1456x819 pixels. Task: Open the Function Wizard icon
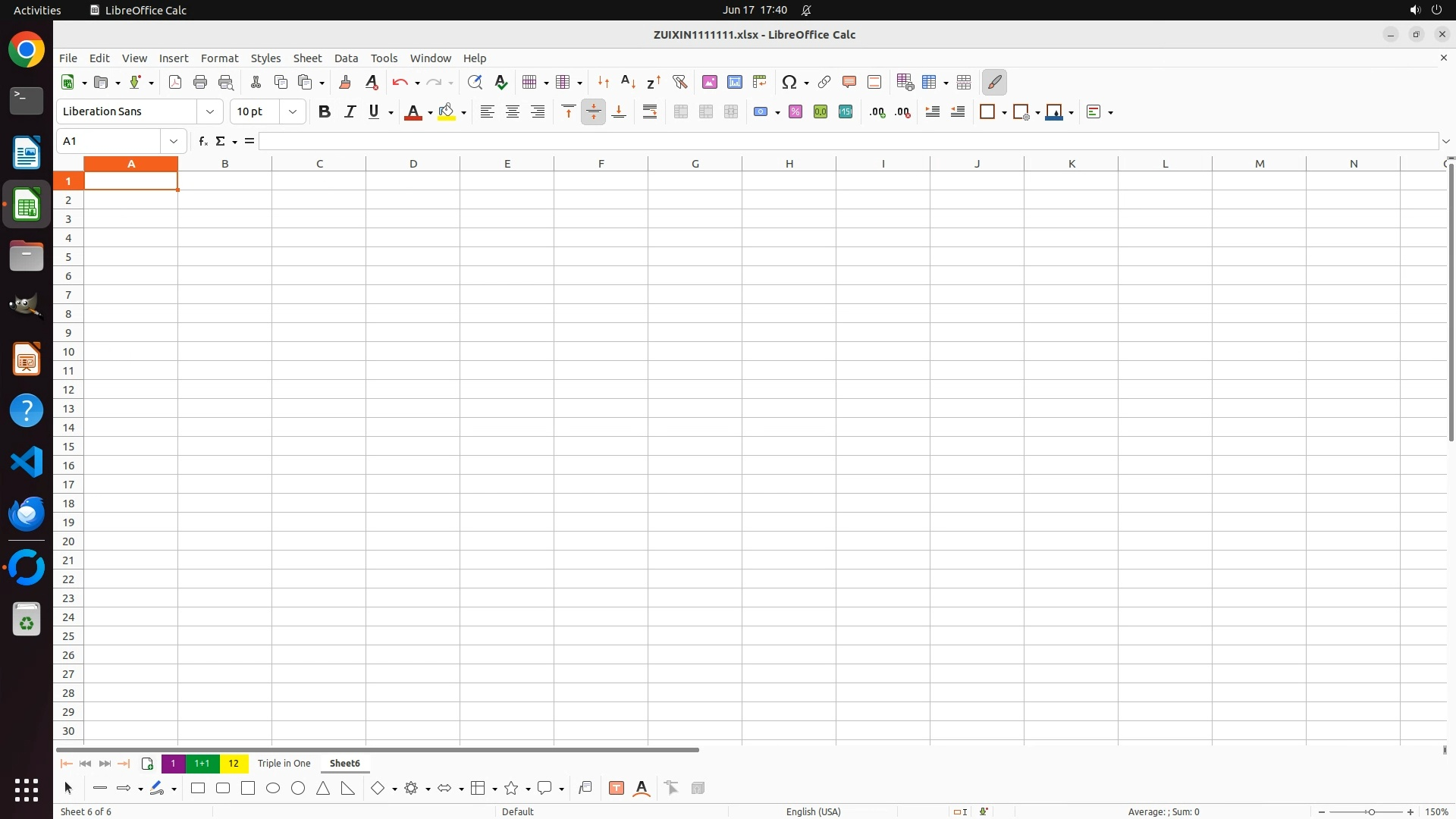click(202, 141)
